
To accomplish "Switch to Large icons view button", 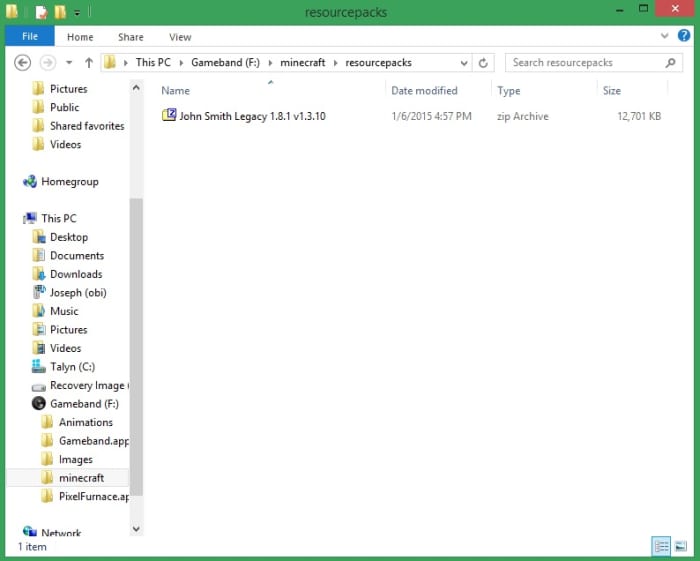I will [x=681, y=546].
